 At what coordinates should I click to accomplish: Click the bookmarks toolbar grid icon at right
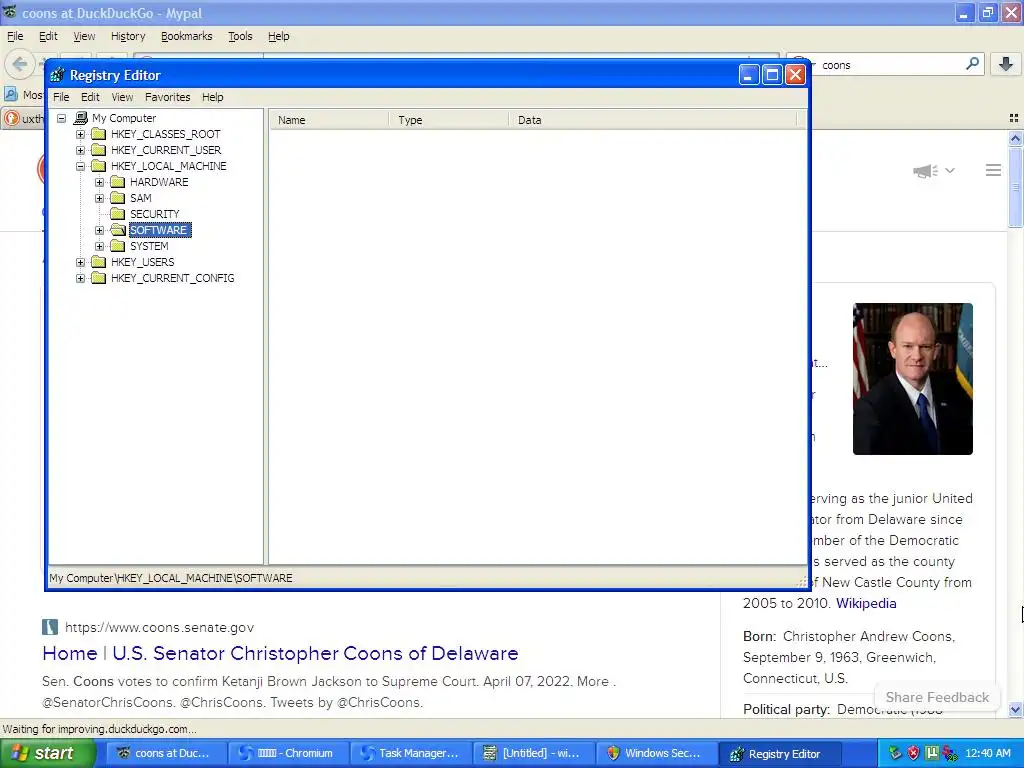point(1014,118)
